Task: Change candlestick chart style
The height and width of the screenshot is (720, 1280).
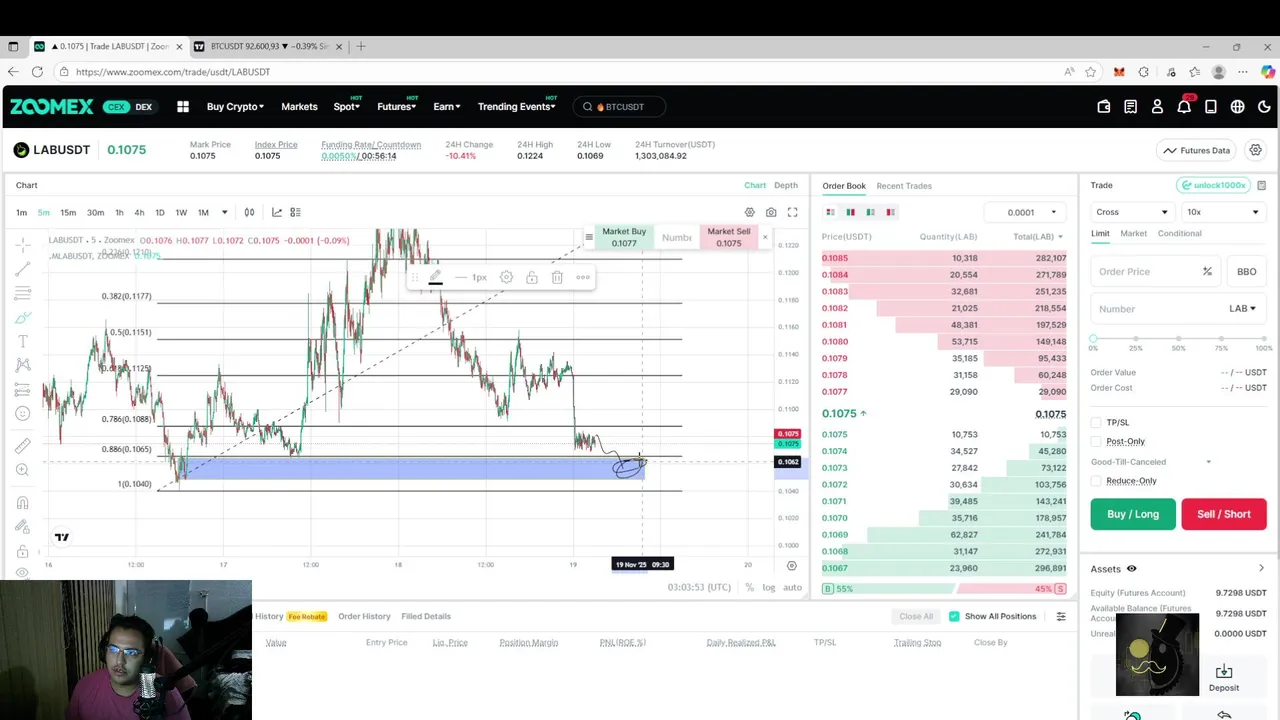Action: (x=249, y=212)
